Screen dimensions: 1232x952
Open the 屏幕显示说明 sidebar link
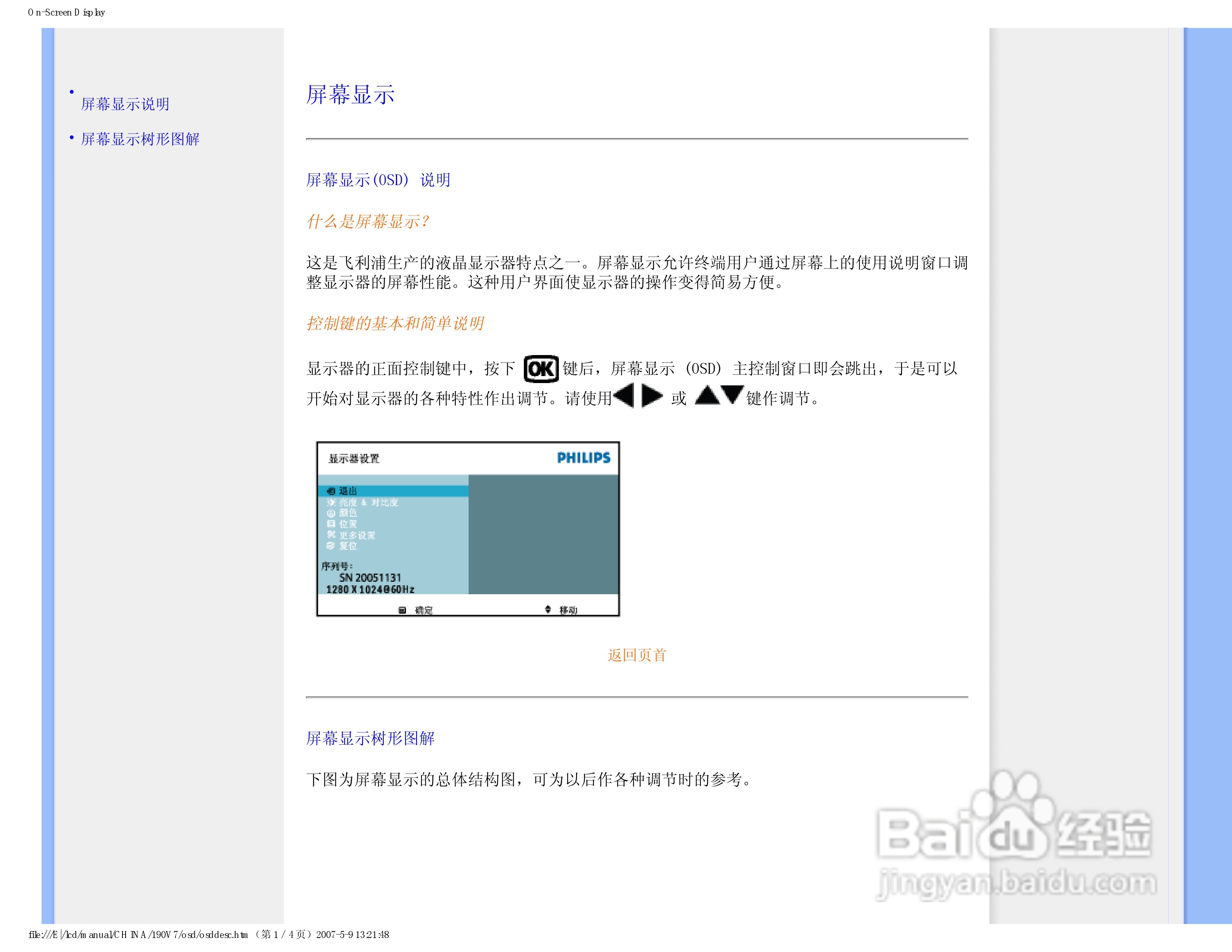[125, 104]
